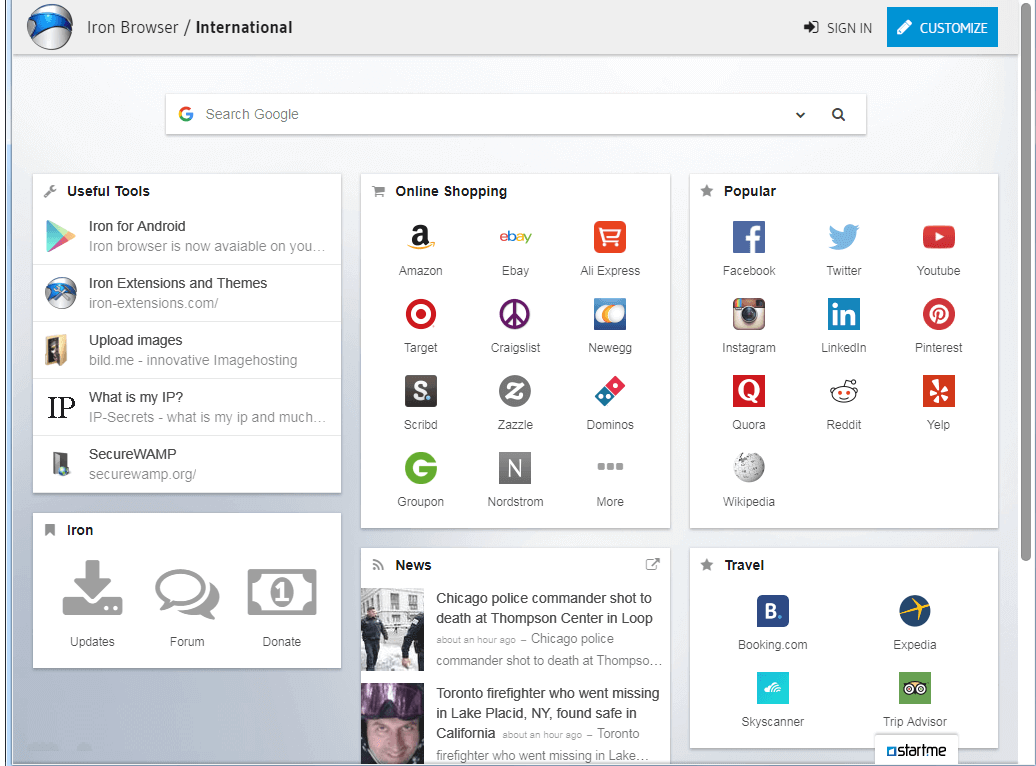Image resolution: width=1036 pixels, height=766 pixels.
Task: Open the Groupon icon
Action: (420, 468)
